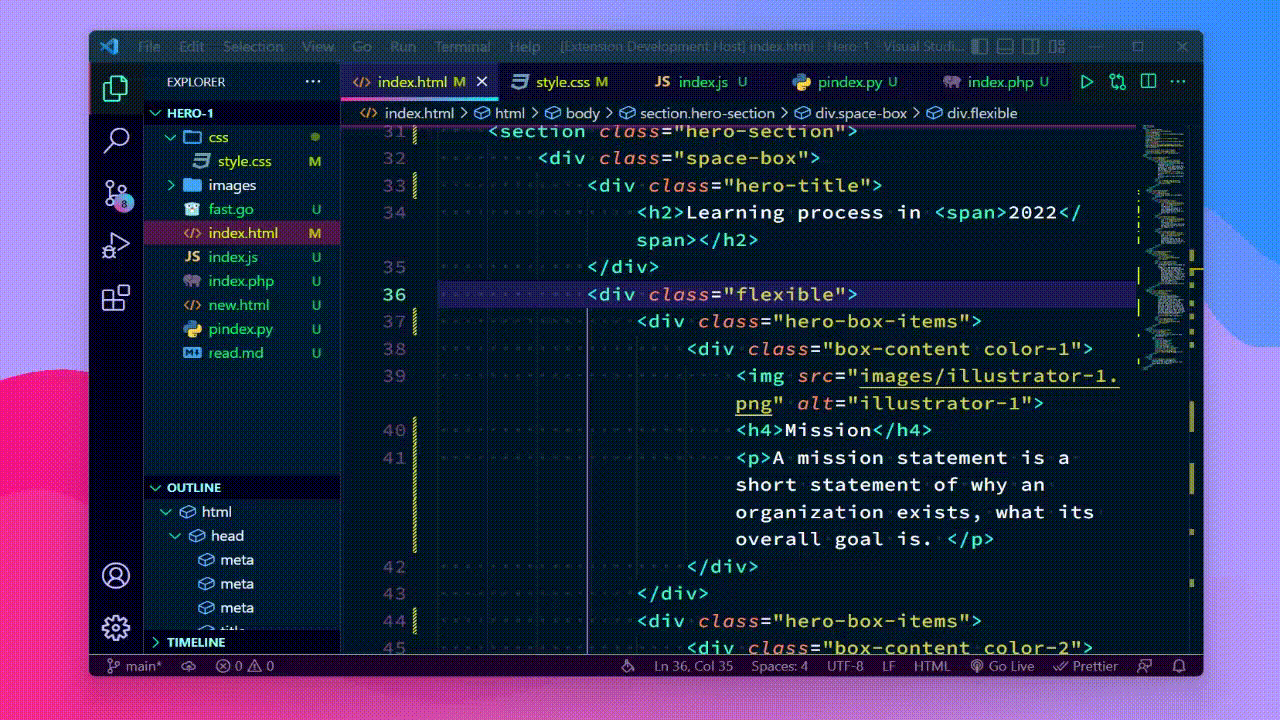The height and width of the screenshot is (720, 1280).
Task: Collapse the OUTLINE section
Action: (x=242, y=488)
